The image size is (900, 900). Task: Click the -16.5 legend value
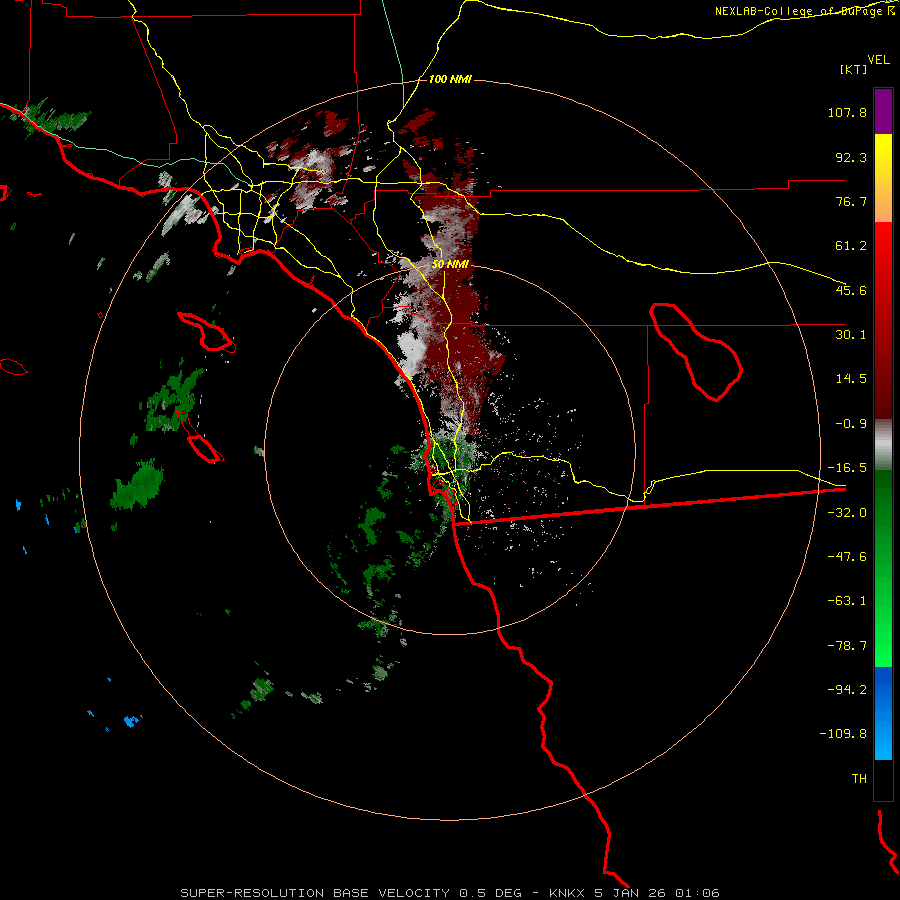coord(847,468)
